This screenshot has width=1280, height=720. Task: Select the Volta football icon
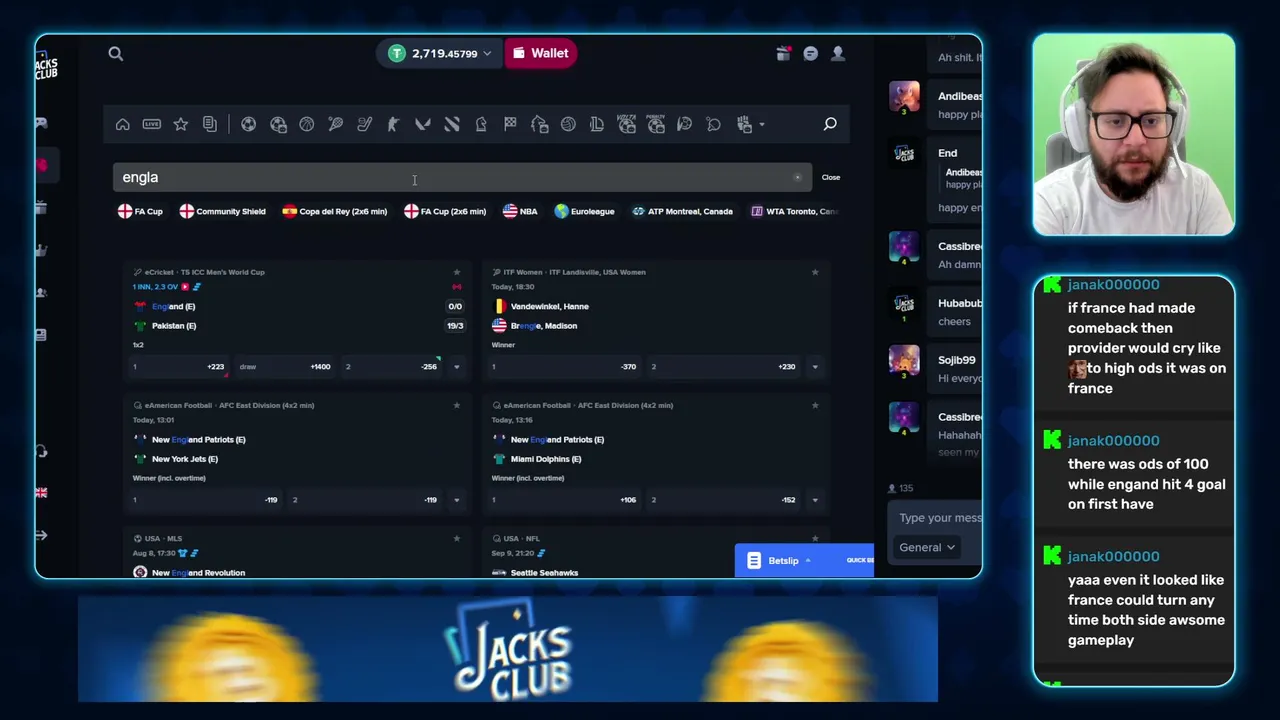click(x=627, y=124)
